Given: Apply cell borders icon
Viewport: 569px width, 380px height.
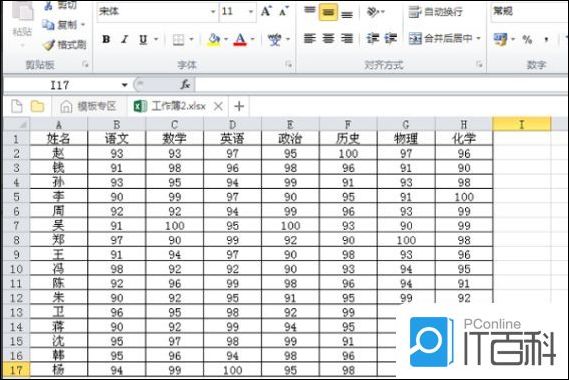Looking at the screenshot, I should pyautogui.click(x=178, y=39).
